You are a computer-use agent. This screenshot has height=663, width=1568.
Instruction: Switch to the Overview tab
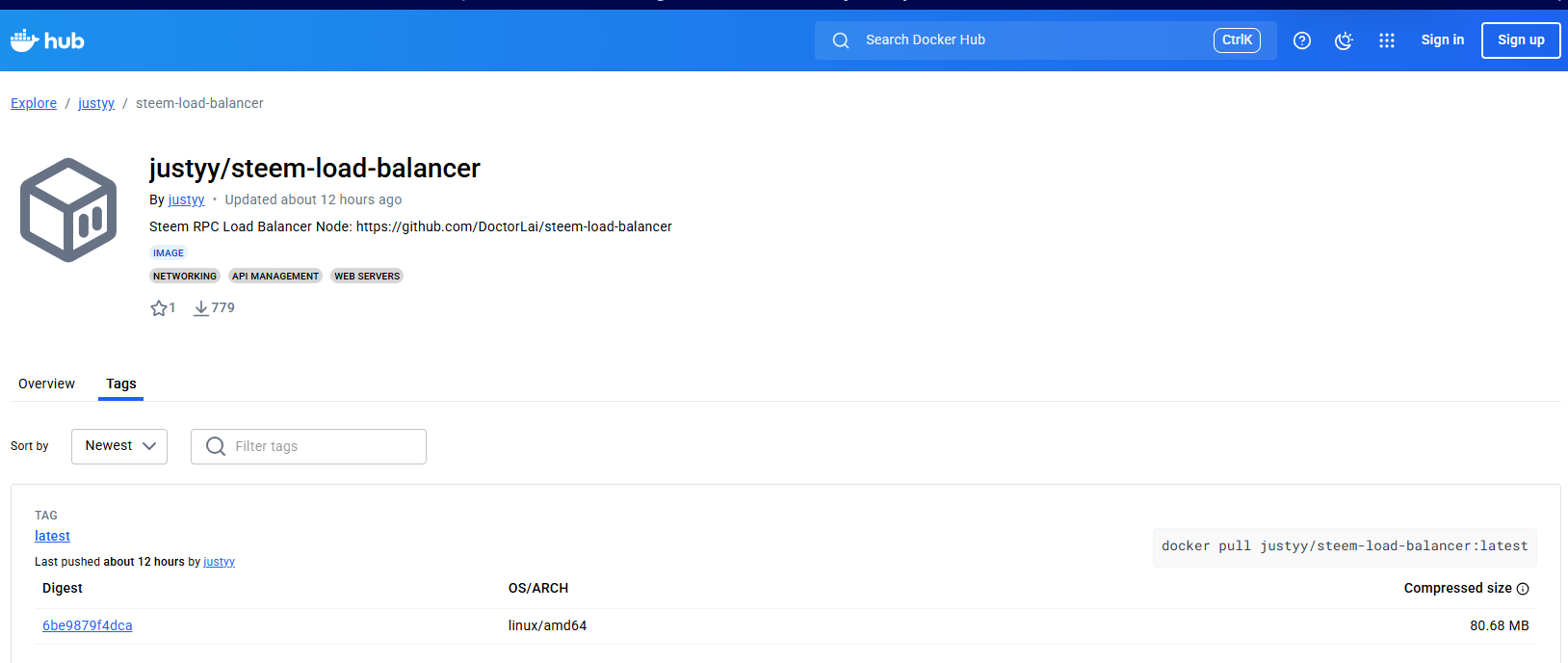(46, 384)
